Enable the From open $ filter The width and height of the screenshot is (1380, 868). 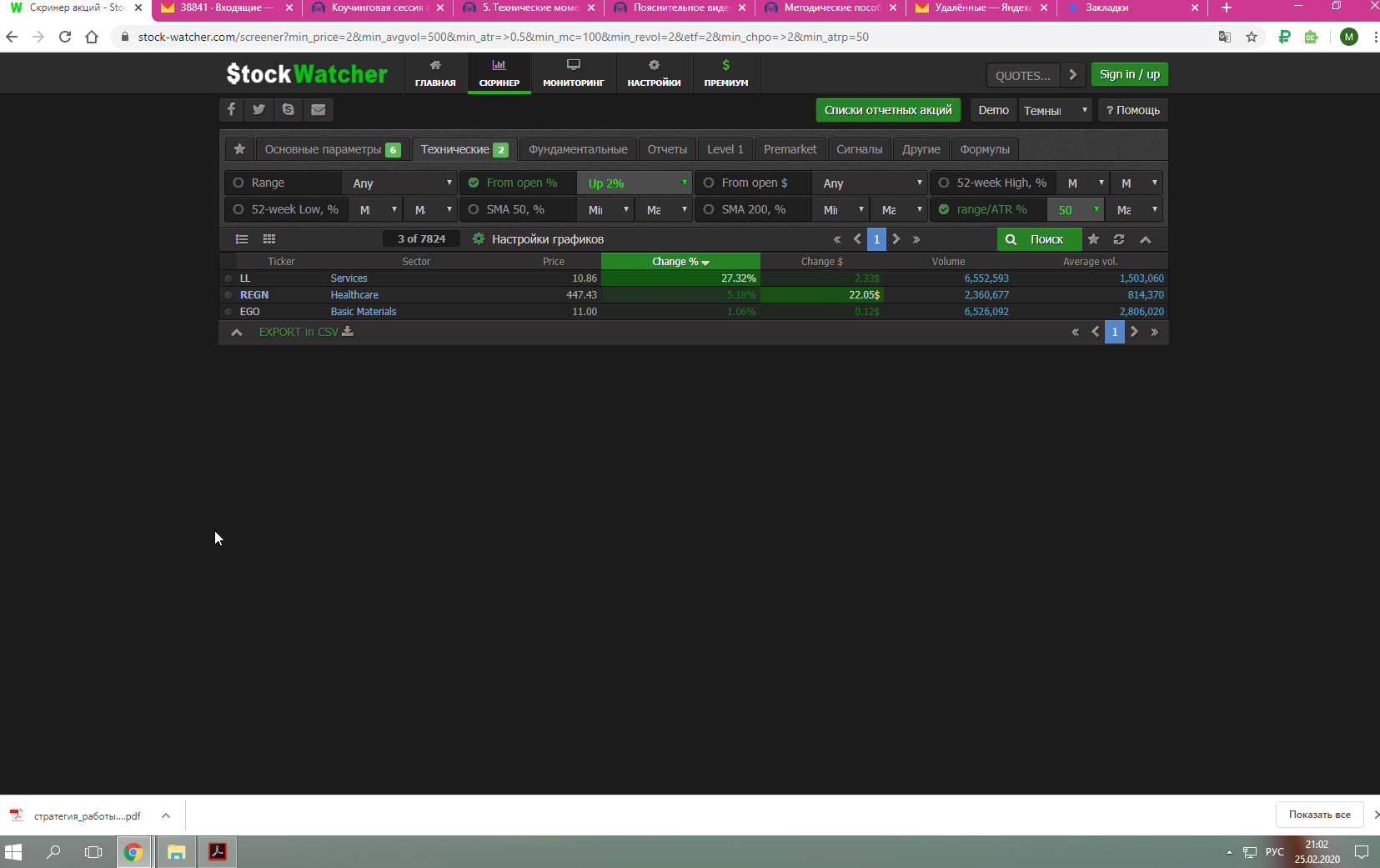point(709,183)
